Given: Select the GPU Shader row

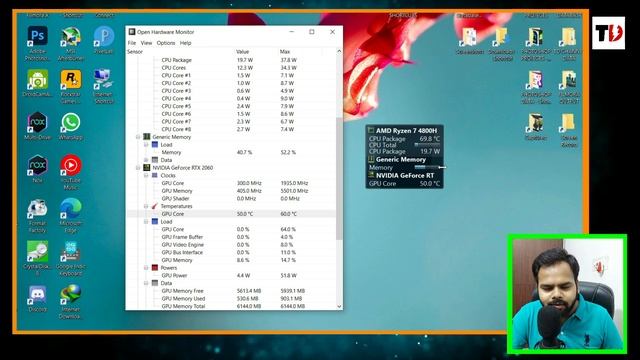Looking at the screenshot, I should click(x=231, y=198).
